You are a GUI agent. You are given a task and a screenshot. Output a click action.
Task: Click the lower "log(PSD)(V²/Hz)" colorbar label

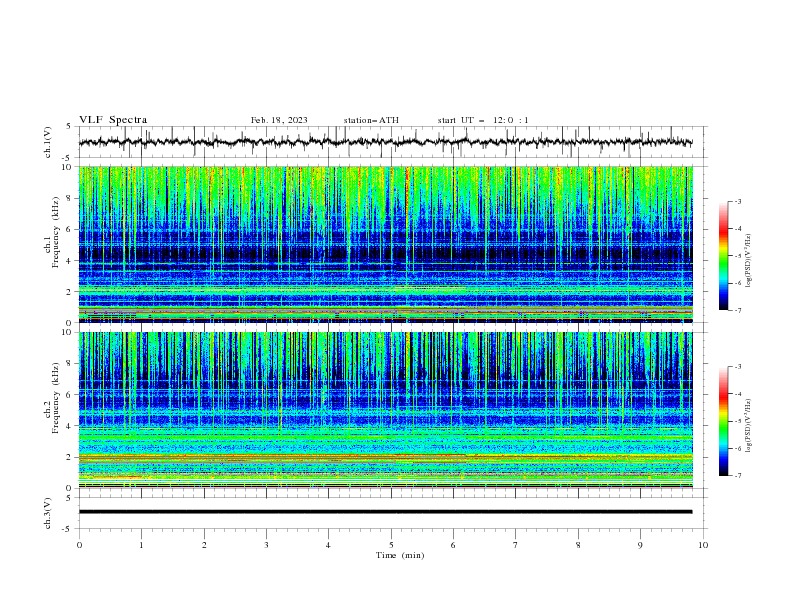tap(748, 425)
